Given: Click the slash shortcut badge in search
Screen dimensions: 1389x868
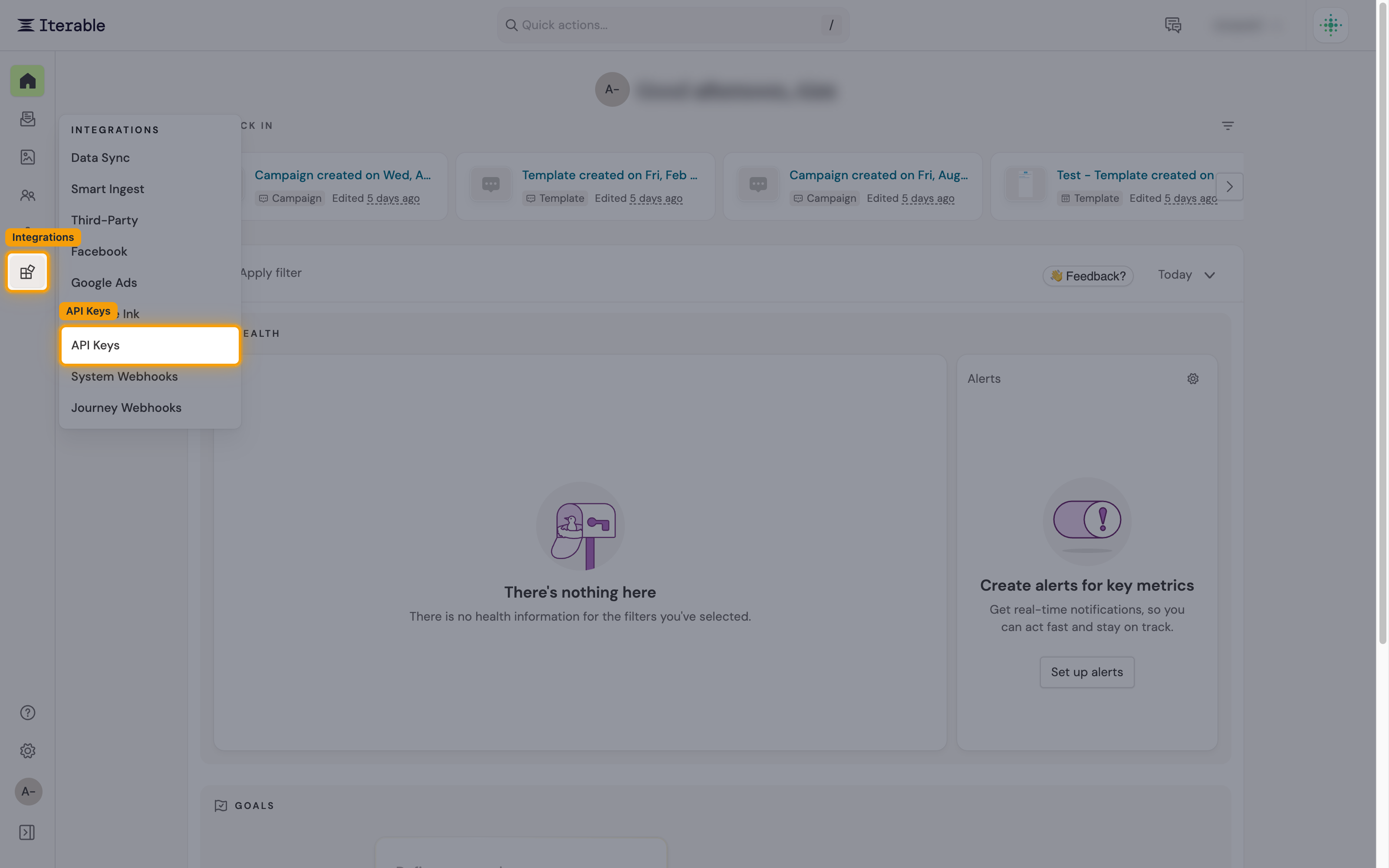Looking at the screenshot, I should coord(831,25).
